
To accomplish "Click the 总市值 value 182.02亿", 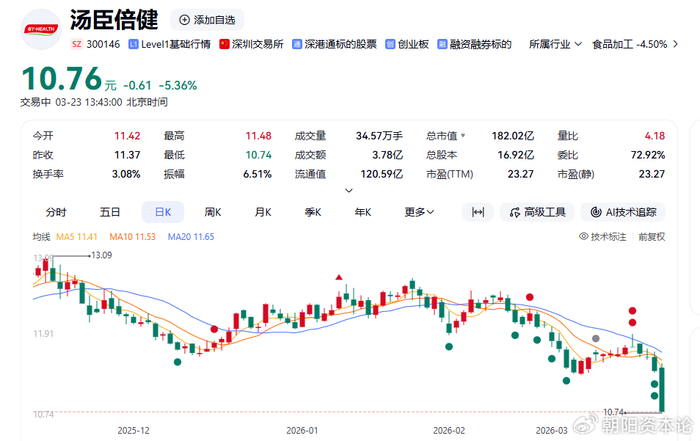I will coord(512,136).
